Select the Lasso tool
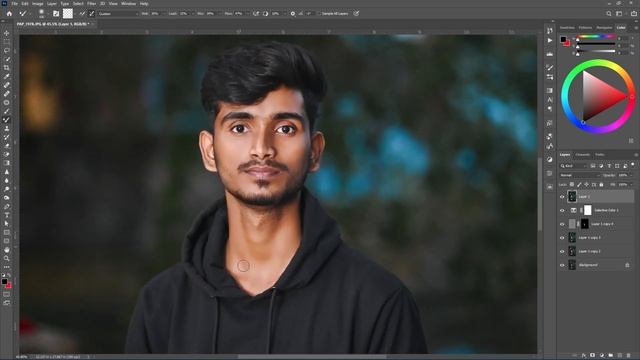Screen dimensions: 640x360 7,51
